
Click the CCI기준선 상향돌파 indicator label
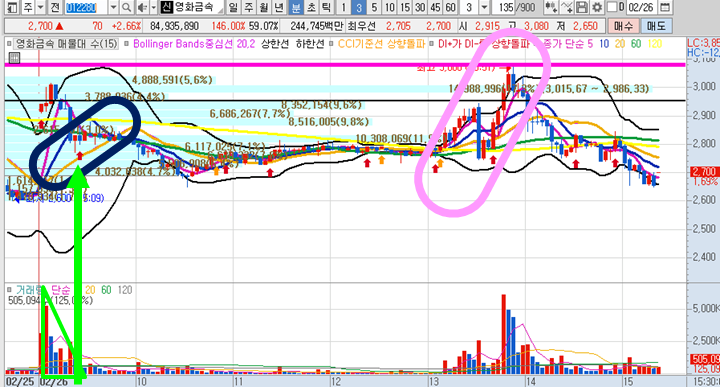(382, 44)
